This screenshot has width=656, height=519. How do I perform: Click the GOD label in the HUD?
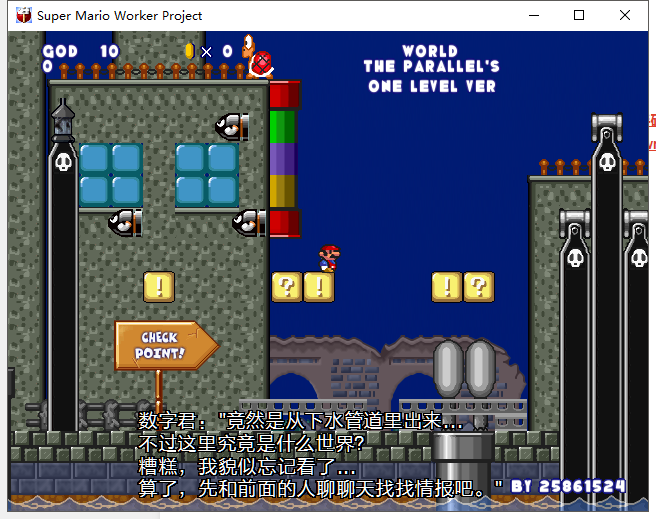pos(60,51)
